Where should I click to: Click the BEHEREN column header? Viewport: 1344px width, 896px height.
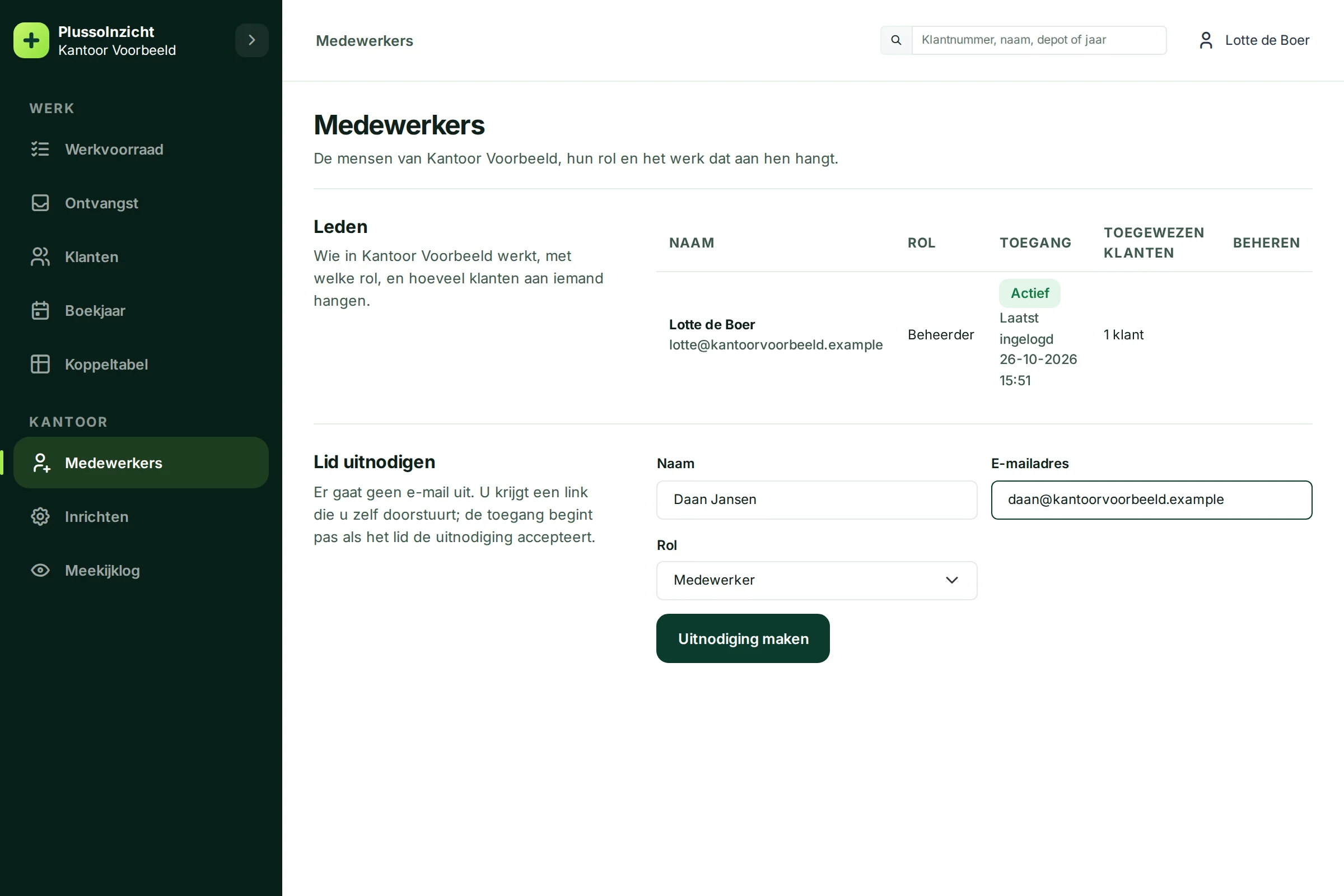pos(1266,243)
